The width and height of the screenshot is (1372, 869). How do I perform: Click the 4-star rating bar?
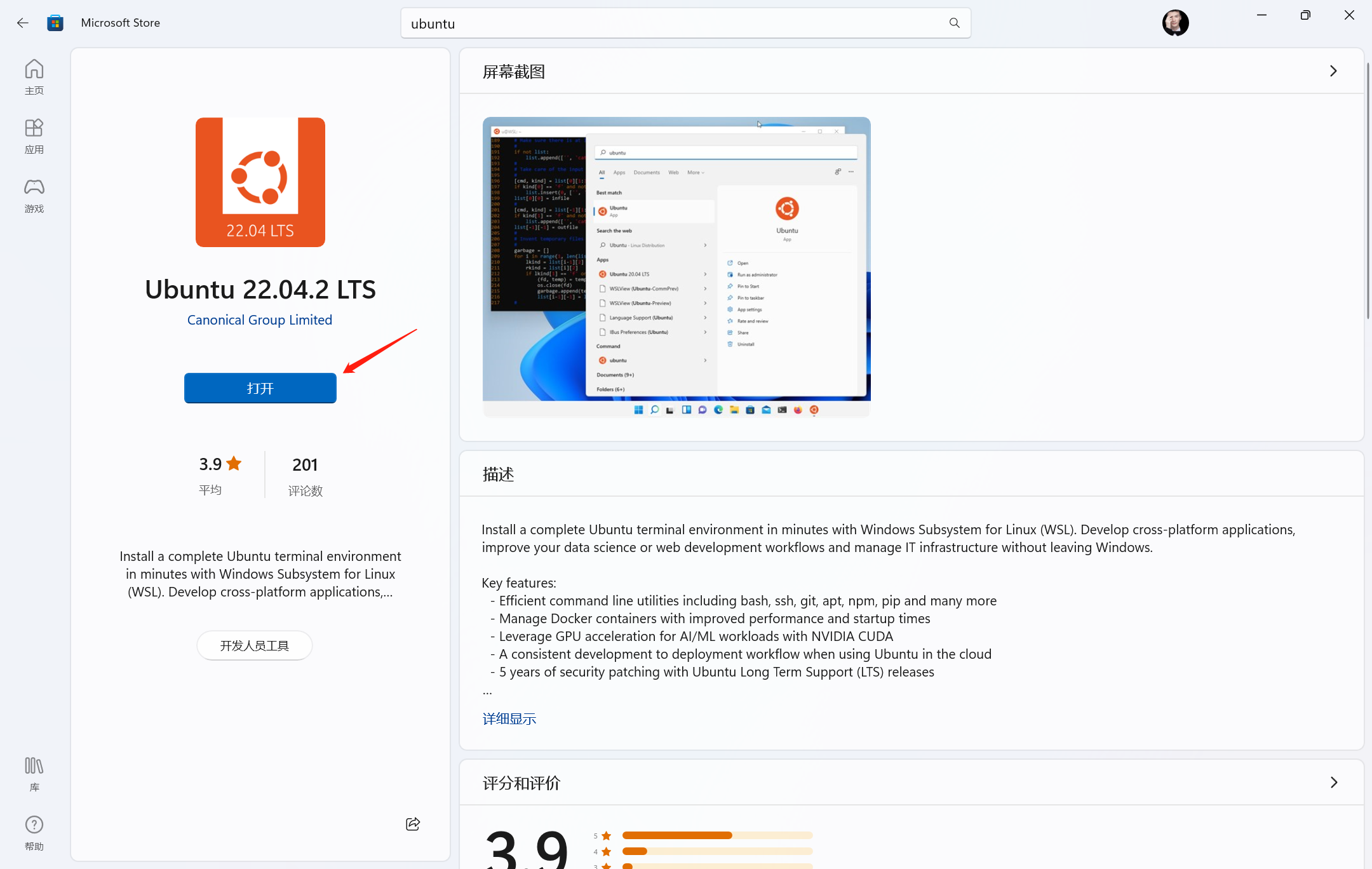718,851
